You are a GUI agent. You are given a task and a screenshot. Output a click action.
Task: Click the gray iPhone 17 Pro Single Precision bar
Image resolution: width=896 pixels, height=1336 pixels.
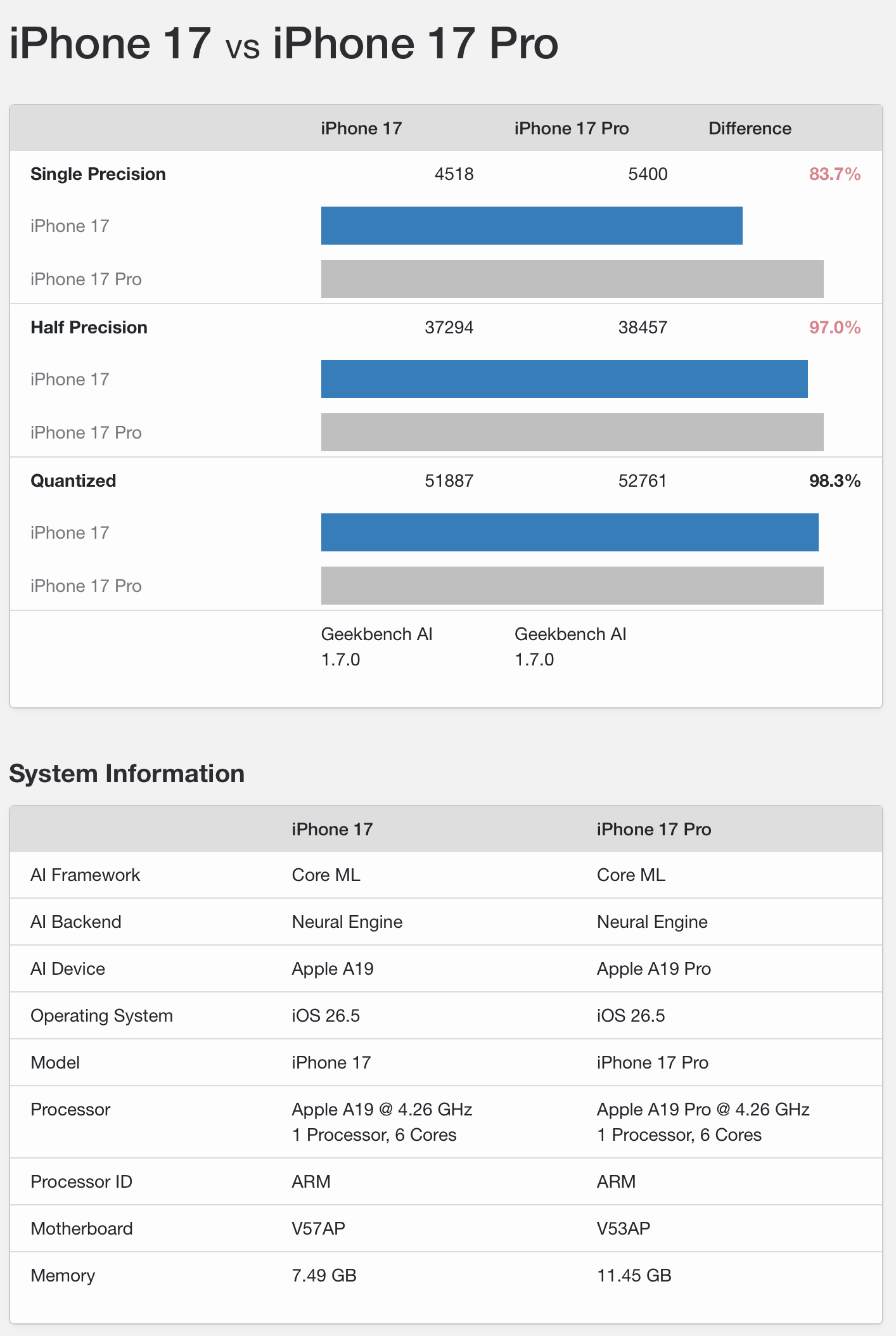(572, 279)
